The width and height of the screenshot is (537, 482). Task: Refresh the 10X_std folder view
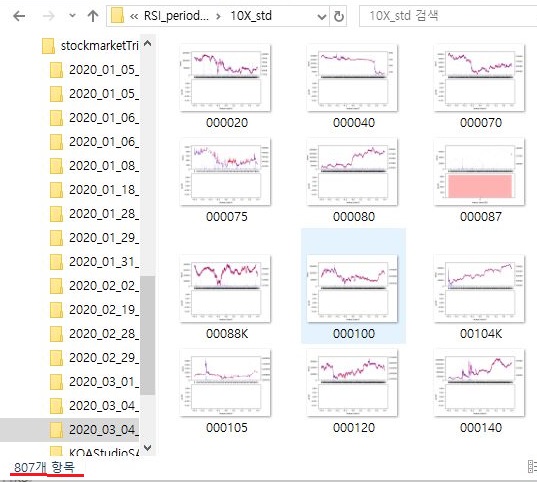click(338, 16)
